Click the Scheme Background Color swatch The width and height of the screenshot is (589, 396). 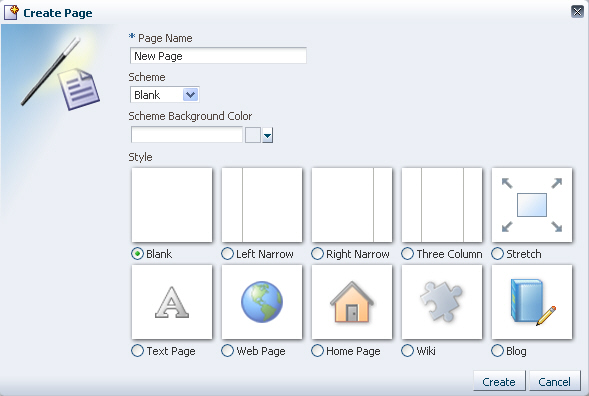[253, 135]
